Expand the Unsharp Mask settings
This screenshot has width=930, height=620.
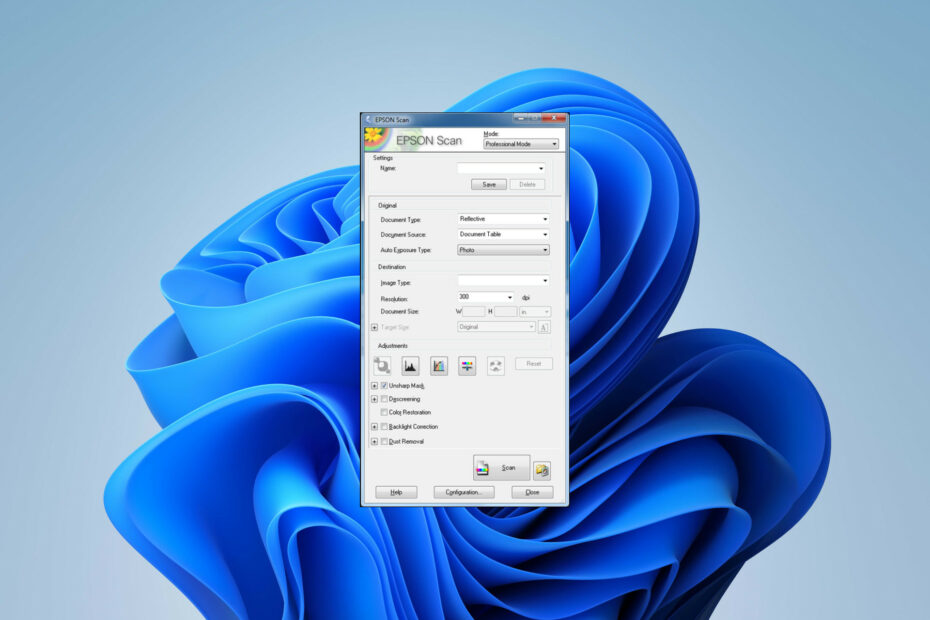(x=374, y=386)
